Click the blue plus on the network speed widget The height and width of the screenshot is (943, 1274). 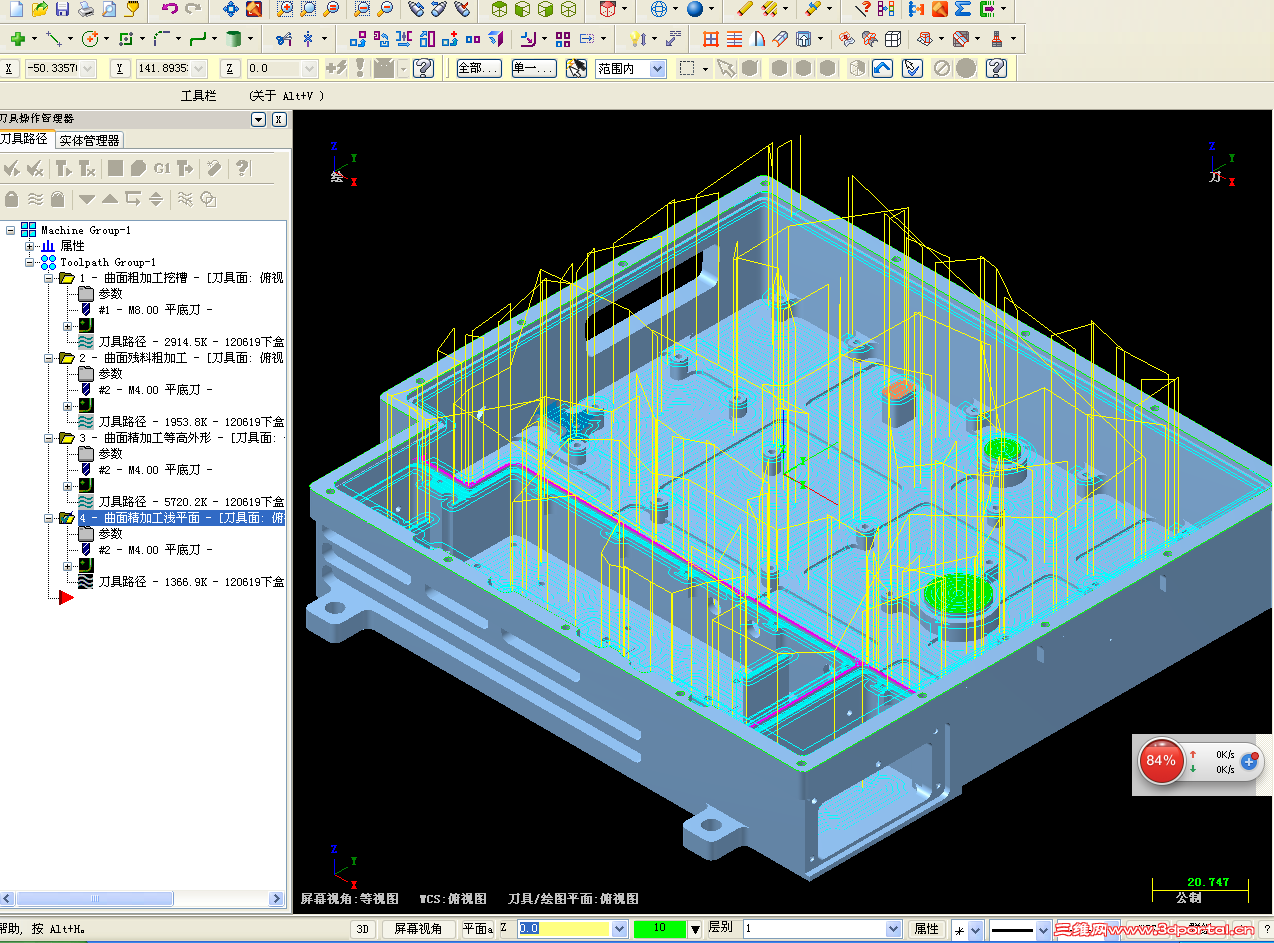1249,762
